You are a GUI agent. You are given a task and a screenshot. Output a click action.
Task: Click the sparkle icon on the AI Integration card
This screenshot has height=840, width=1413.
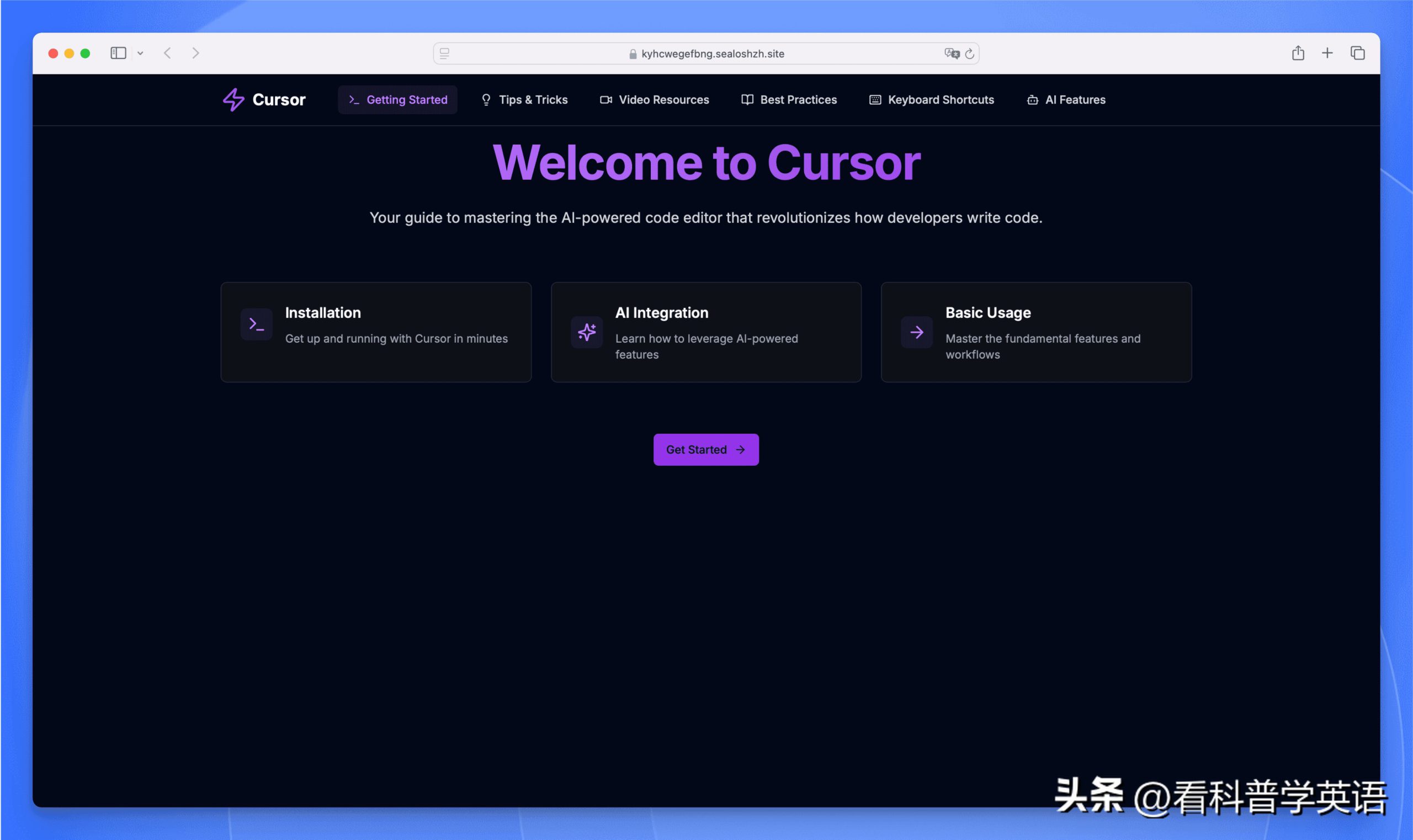tap(586, 332)
